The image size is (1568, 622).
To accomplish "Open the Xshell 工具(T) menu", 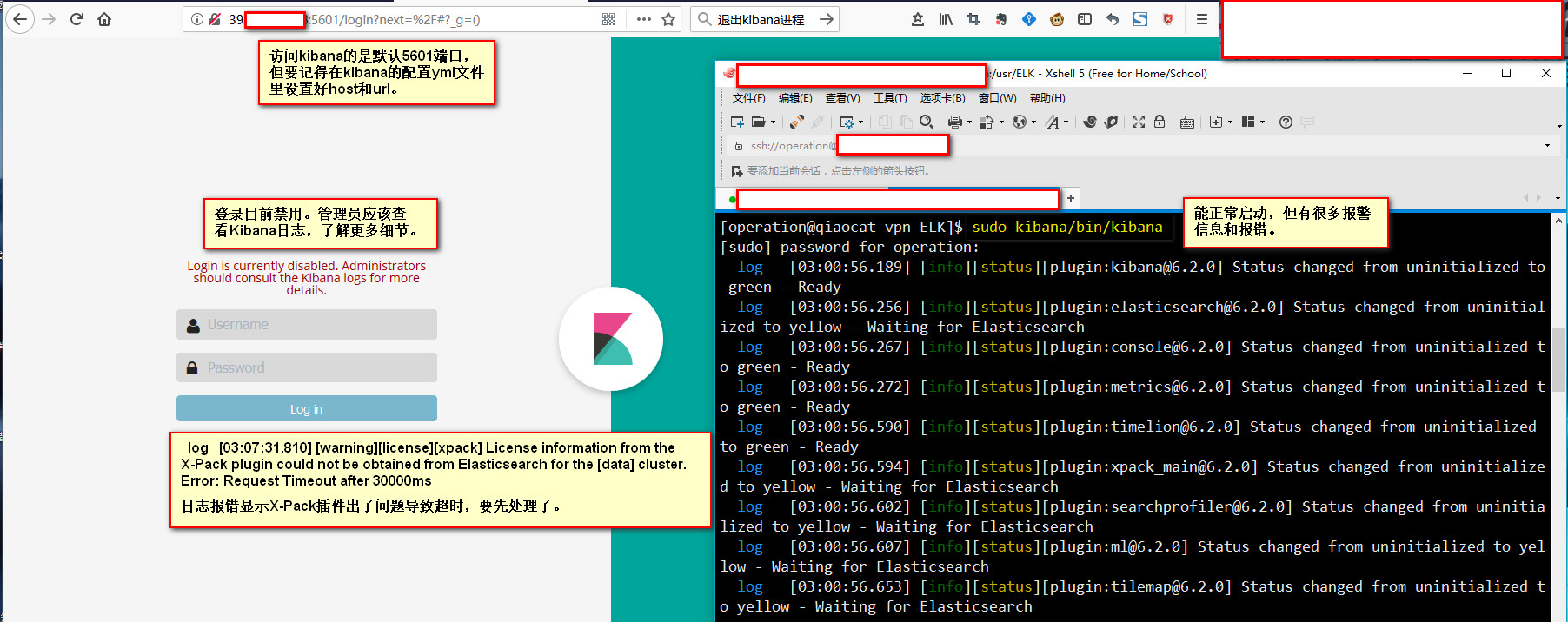I will point(890,98).
